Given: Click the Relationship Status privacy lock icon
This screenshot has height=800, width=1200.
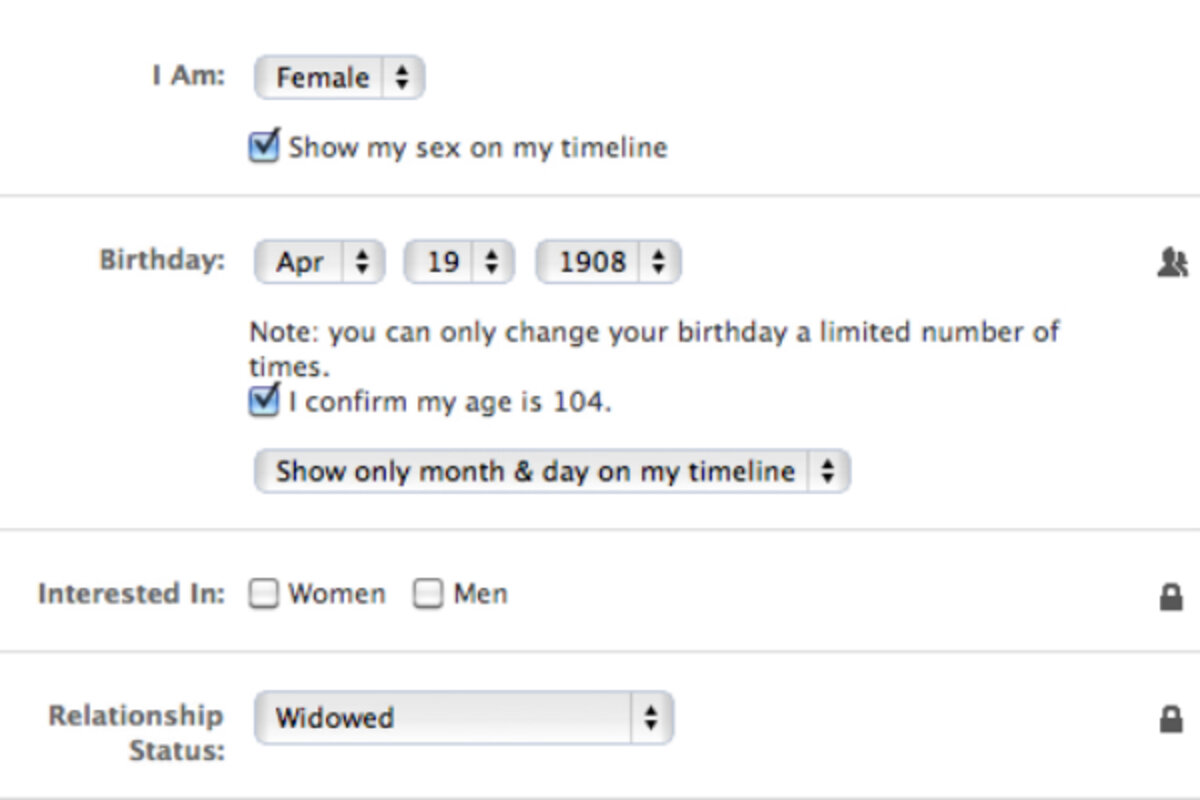Looking at the screenshot, I should click(1171, 719).
